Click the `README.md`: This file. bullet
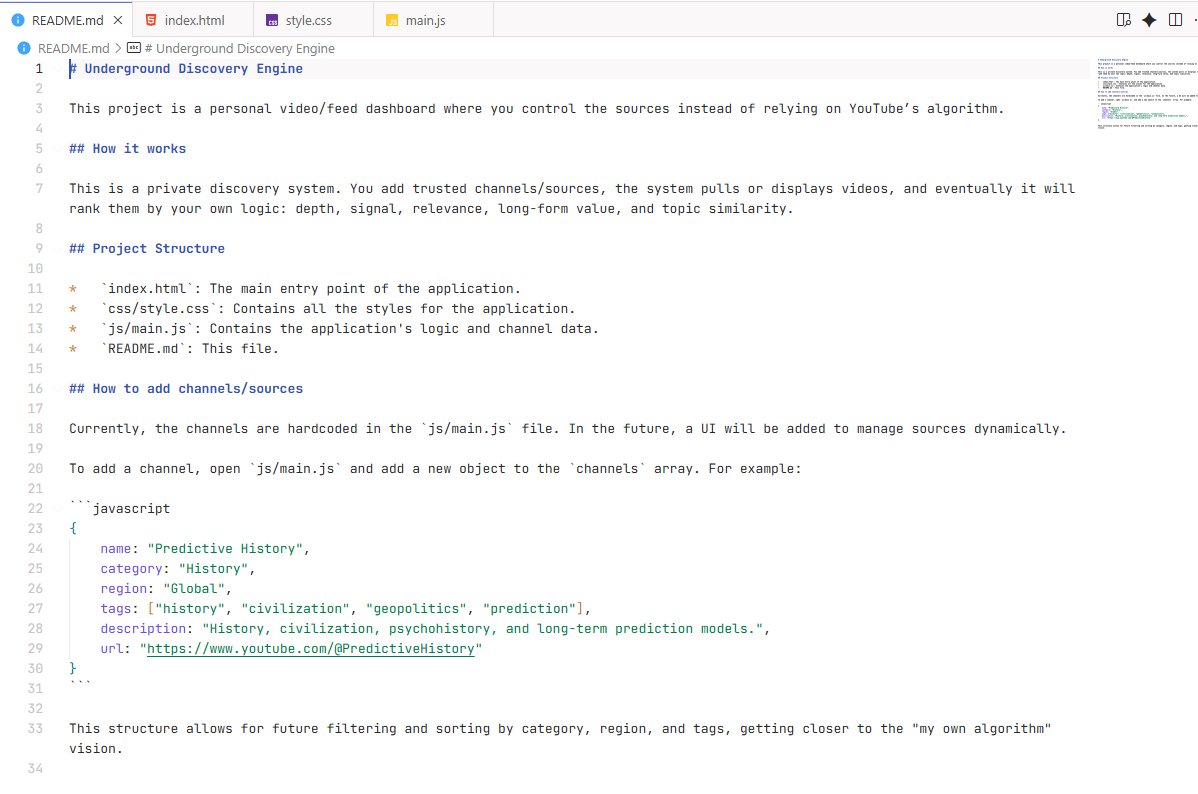 click(x=174, y=348)
